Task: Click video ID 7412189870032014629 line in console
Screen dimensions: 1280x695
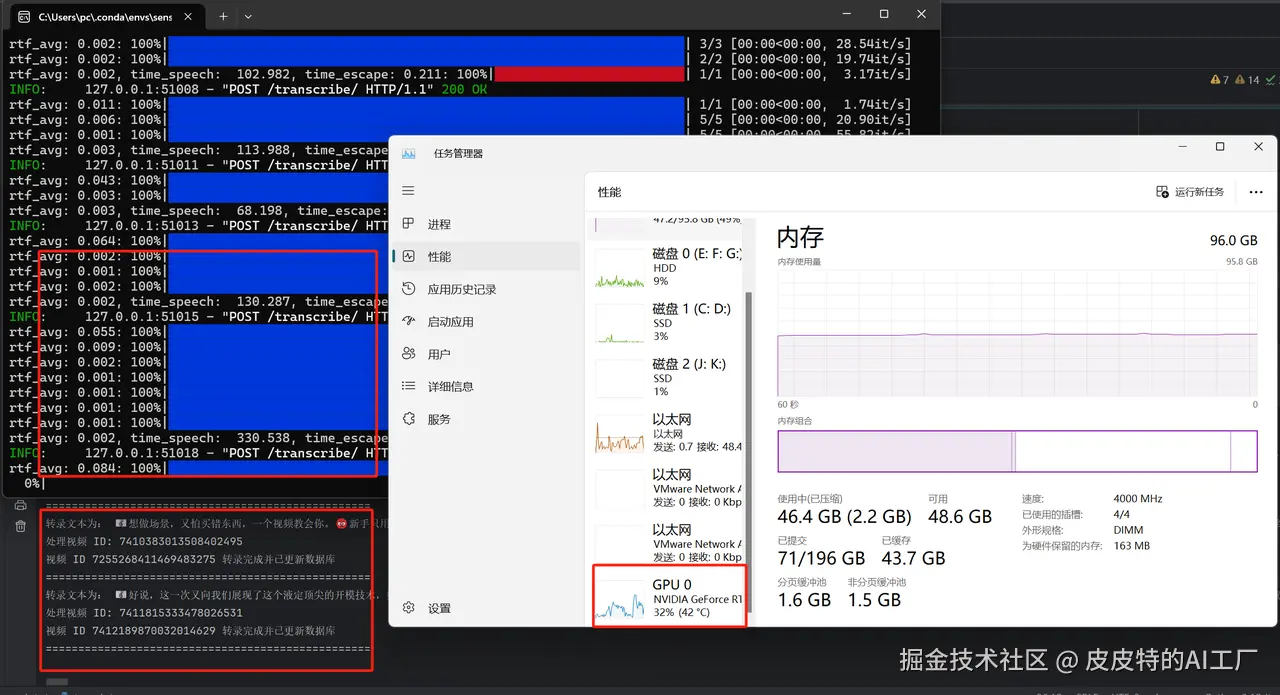Action: point(189,631)
